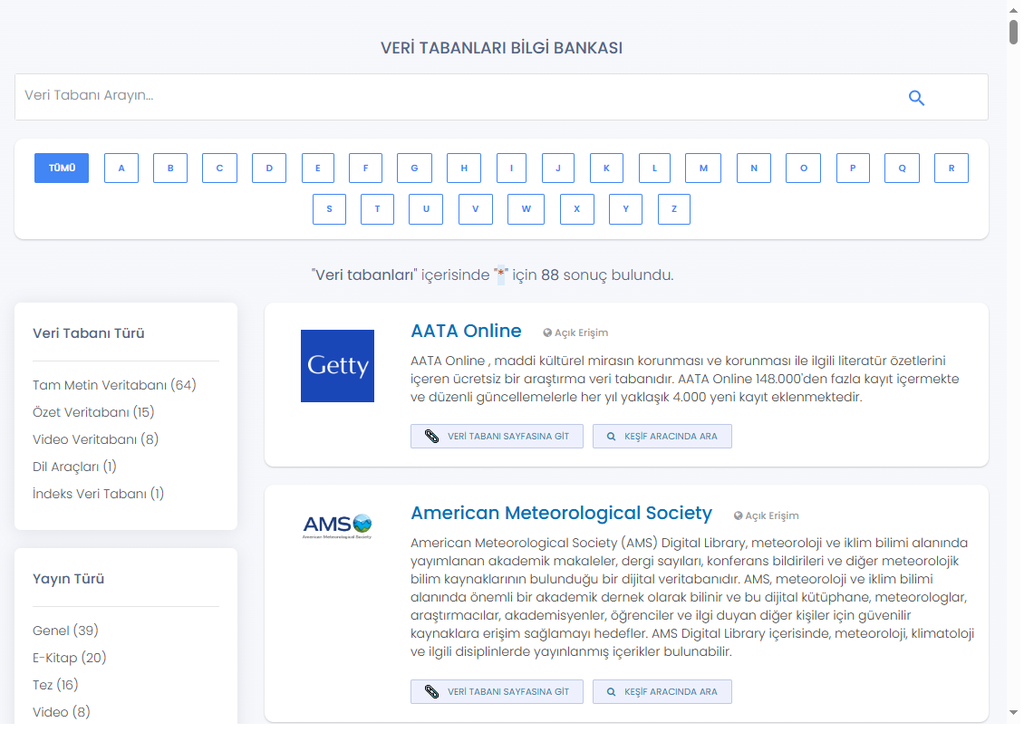
Task: Filter databases by letter Z
Action: pyautogui.click(x=674, y=209)
